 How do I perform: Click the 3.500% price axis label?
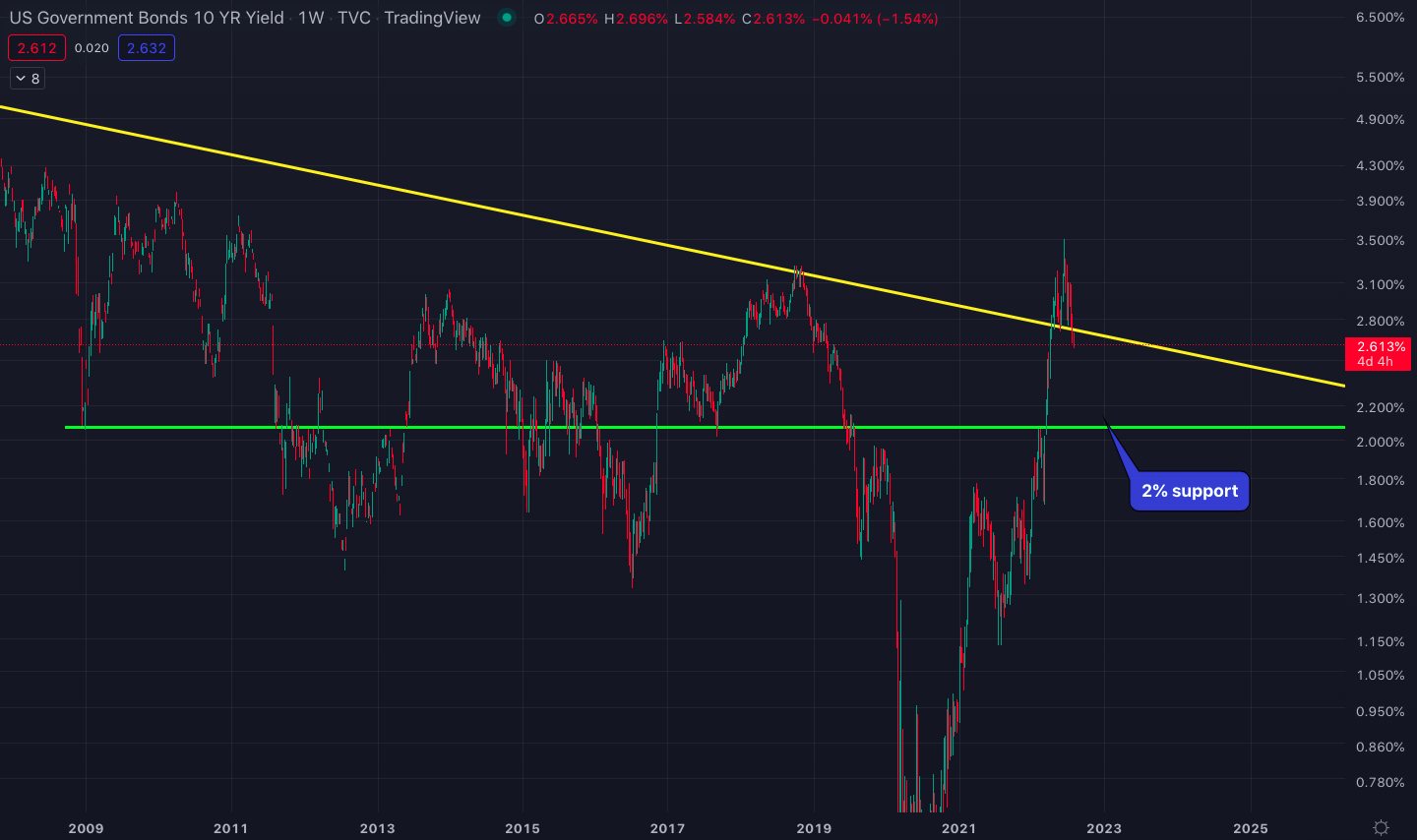click(x=1381, y=240)
